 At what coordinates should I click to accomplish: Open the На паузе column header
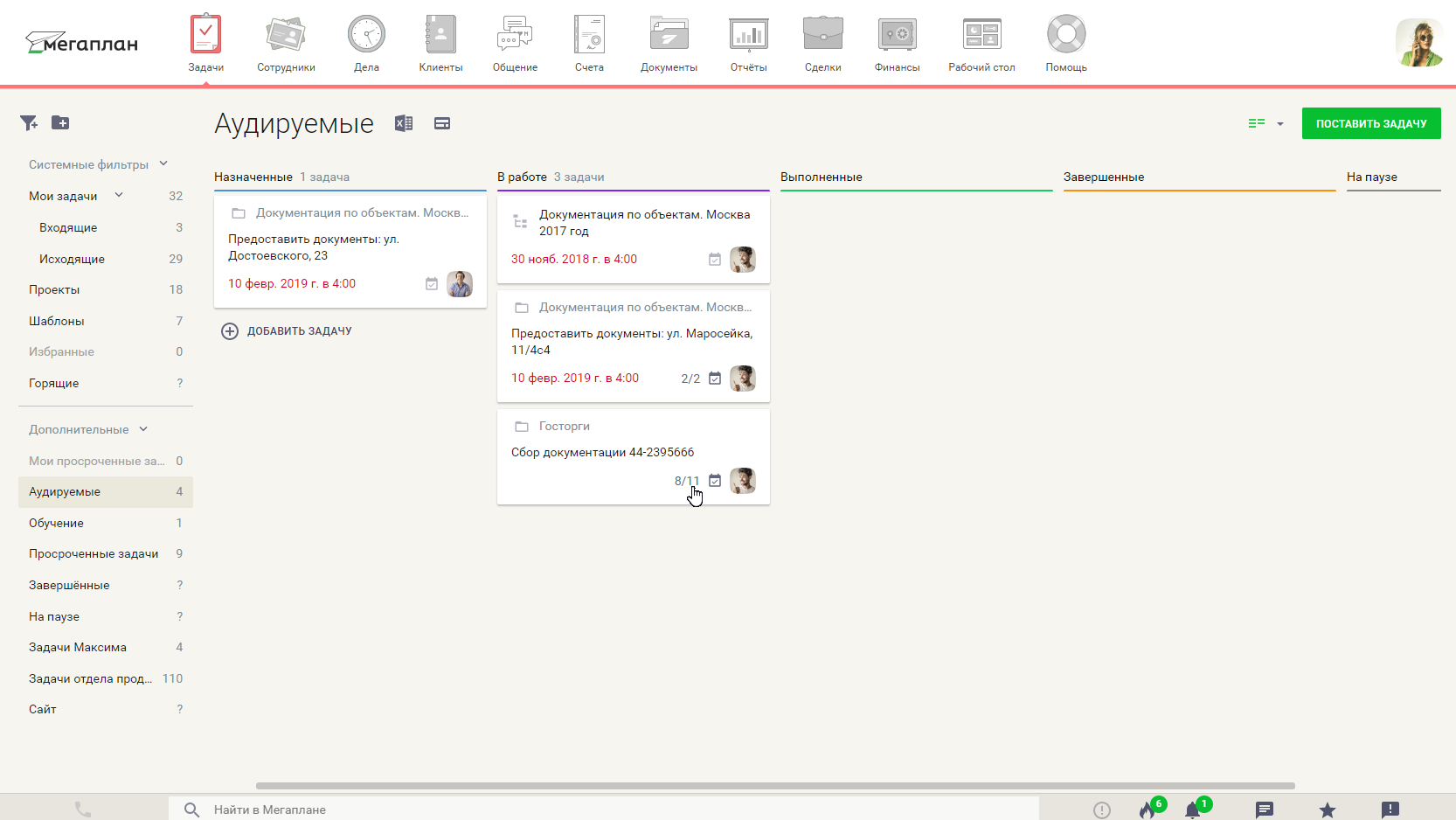pyautogui.click(x=1372, y=177)
